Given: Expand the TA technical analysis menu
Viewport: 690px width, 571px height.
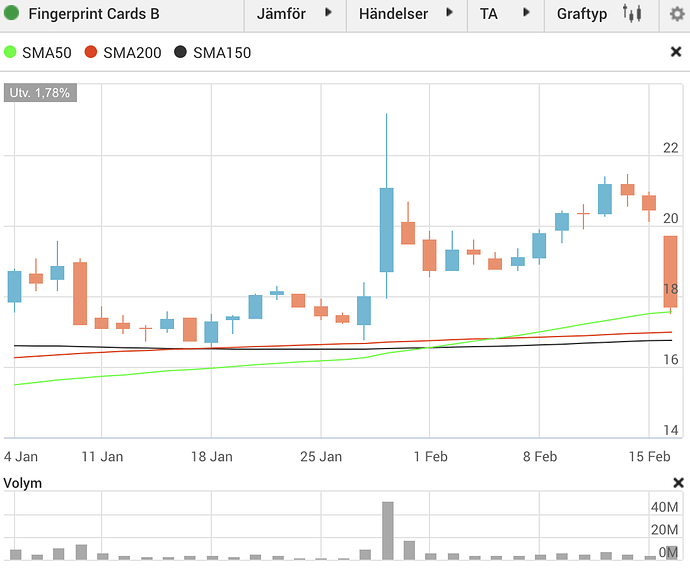Looking at the screenshot, I should pos(506,14).
